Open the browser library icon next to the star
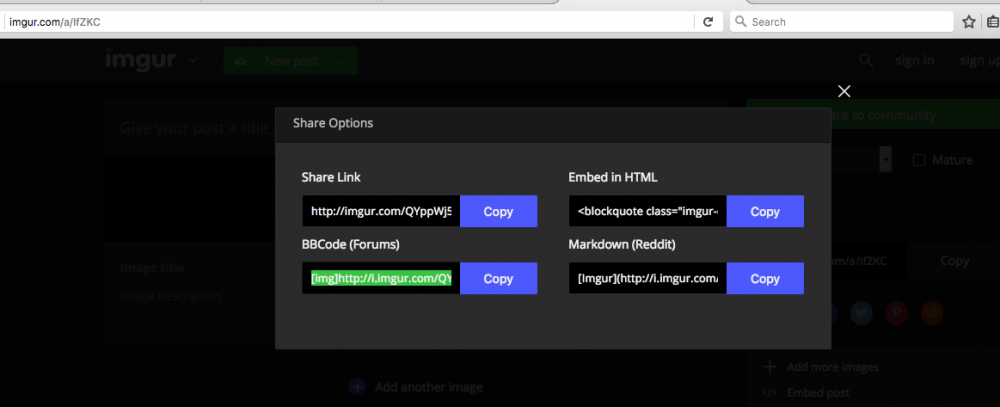The height and width of the screenshot is (407, 1000). click(x=993, y=22)
